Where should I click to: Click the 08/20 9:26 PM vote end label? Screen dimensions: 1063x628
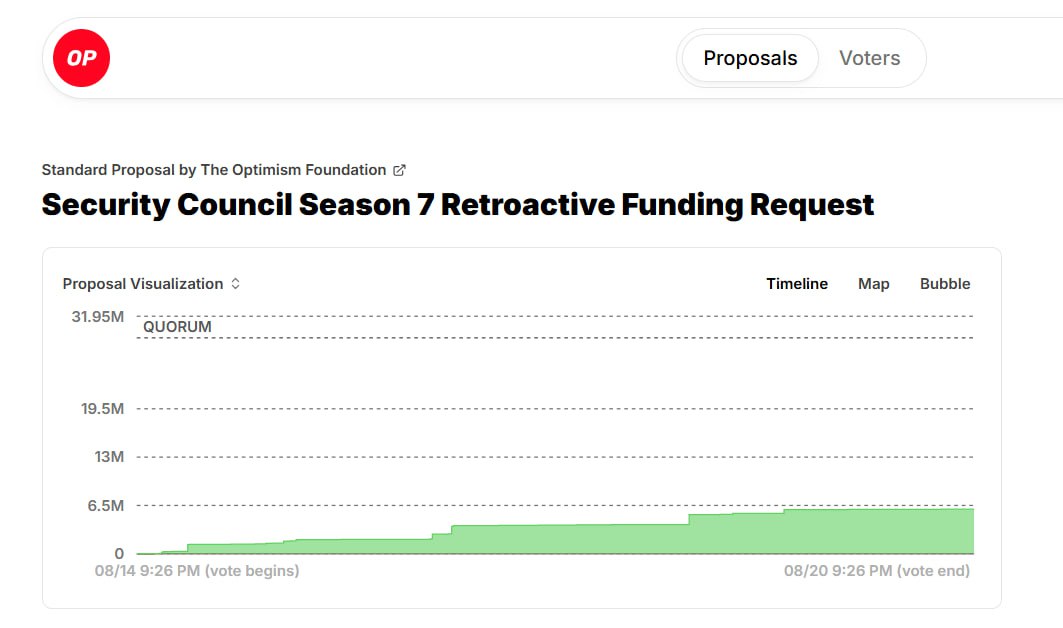click(877, 571)
